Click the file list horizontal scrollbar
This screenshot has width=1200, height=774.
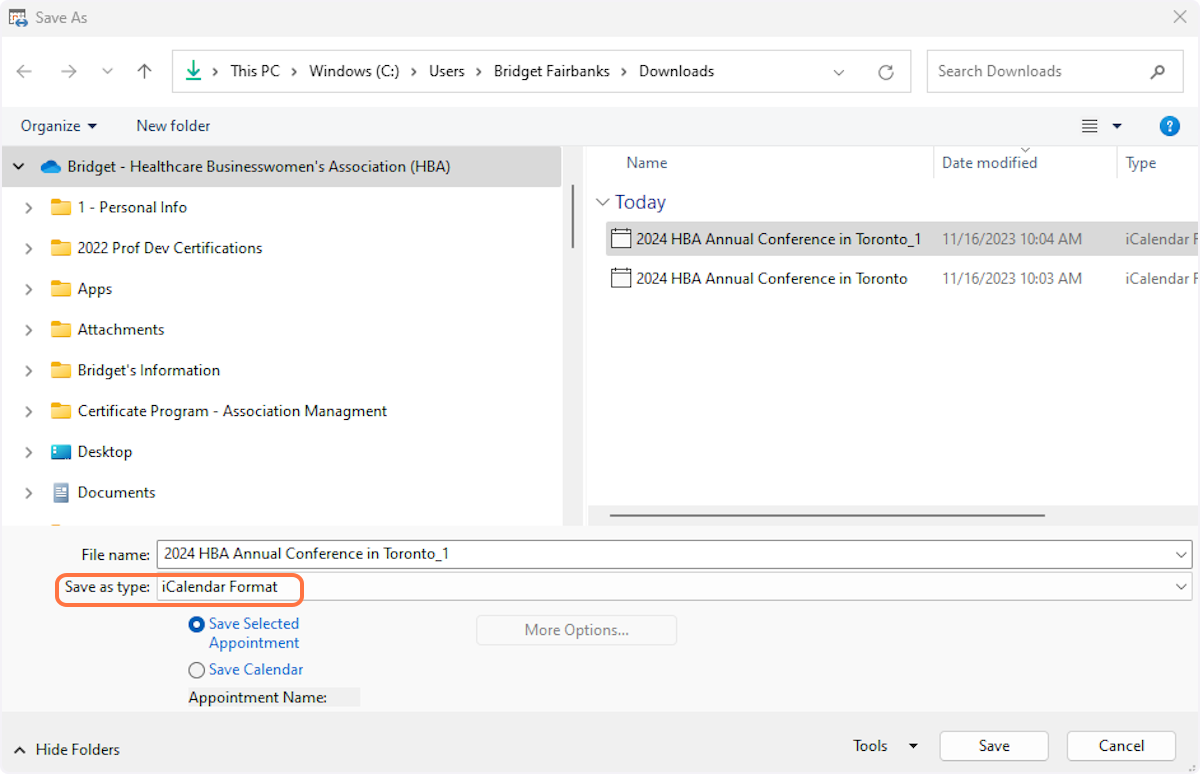click(827, 515)
